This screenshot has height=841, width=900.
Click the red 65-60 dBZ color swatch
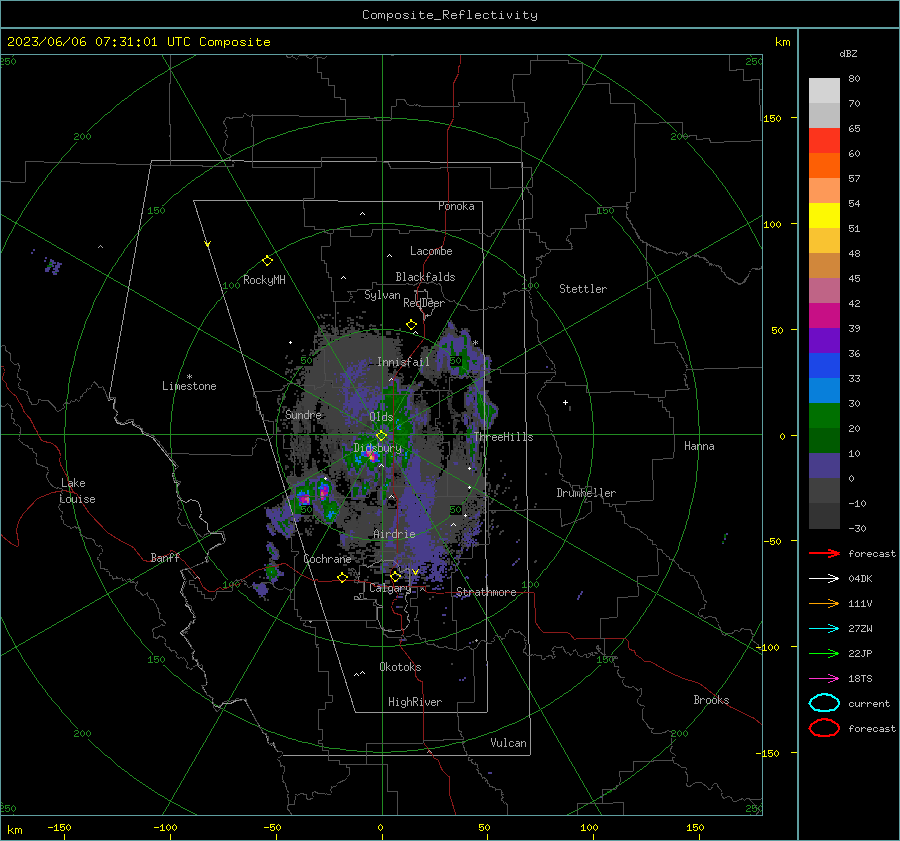[x=824, y=141]
